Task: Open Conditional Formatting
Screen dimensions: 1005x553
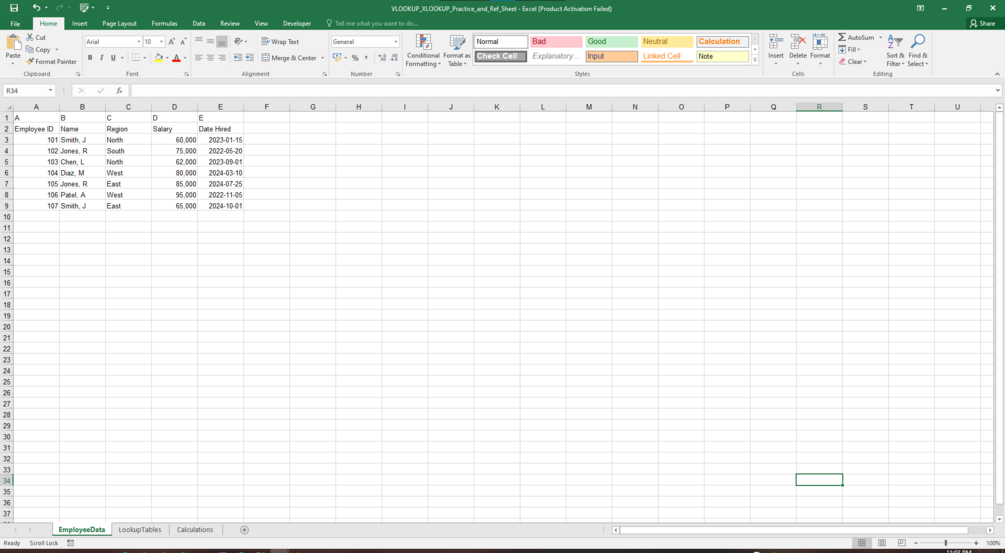Action: tap(423, 51)
